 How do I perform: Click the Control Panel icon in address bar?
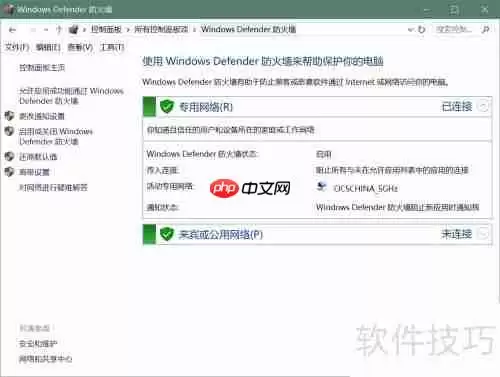(x=73, y=30)
